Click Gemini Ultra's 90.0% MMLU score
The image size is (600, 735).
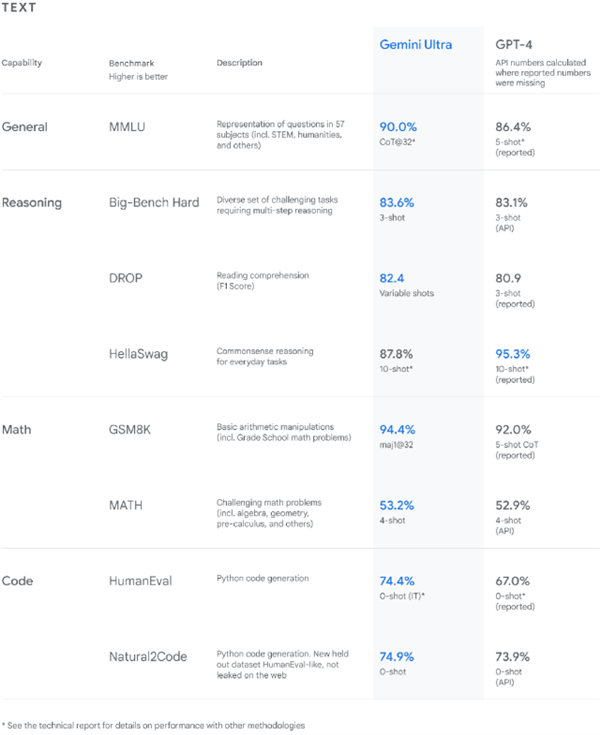[398, 127]
